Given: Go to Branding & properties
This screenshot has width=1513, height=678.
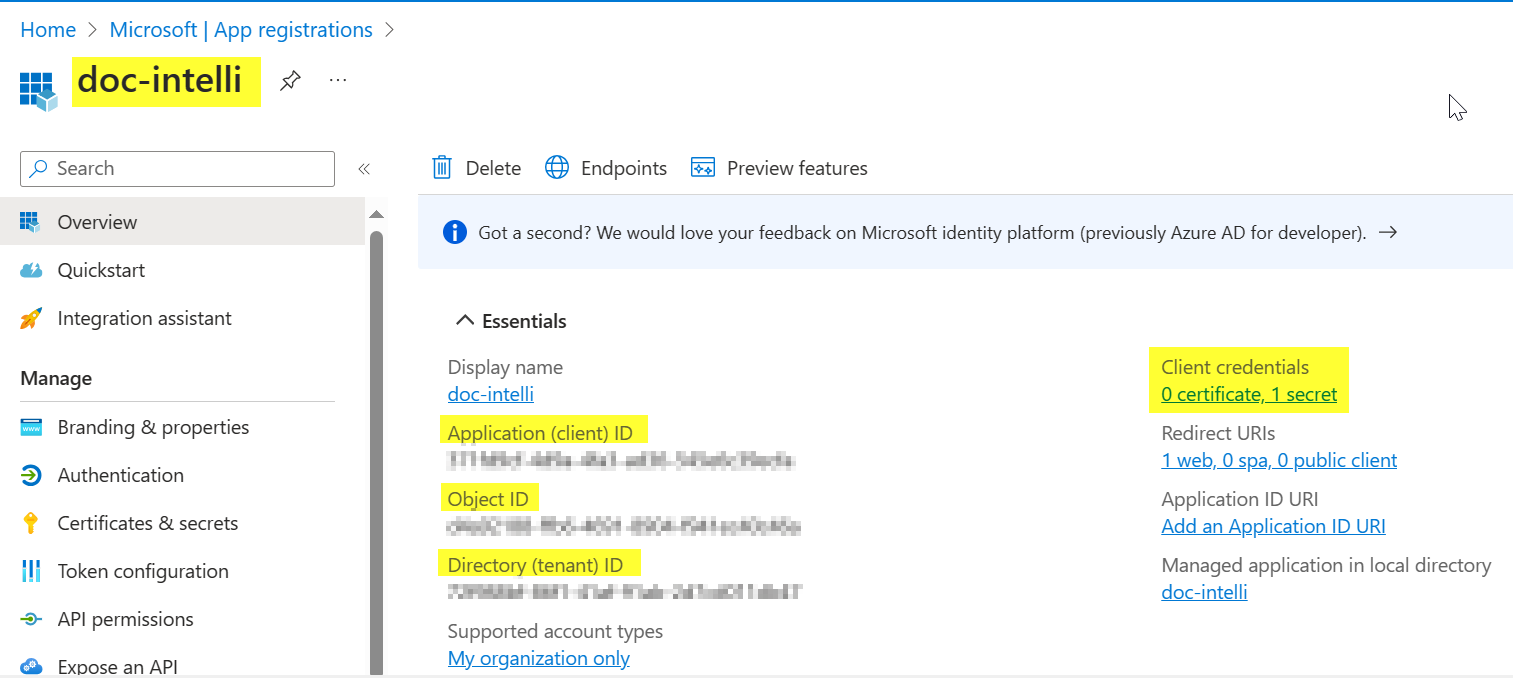Looking at the screenshot, I should pos(182,427).
